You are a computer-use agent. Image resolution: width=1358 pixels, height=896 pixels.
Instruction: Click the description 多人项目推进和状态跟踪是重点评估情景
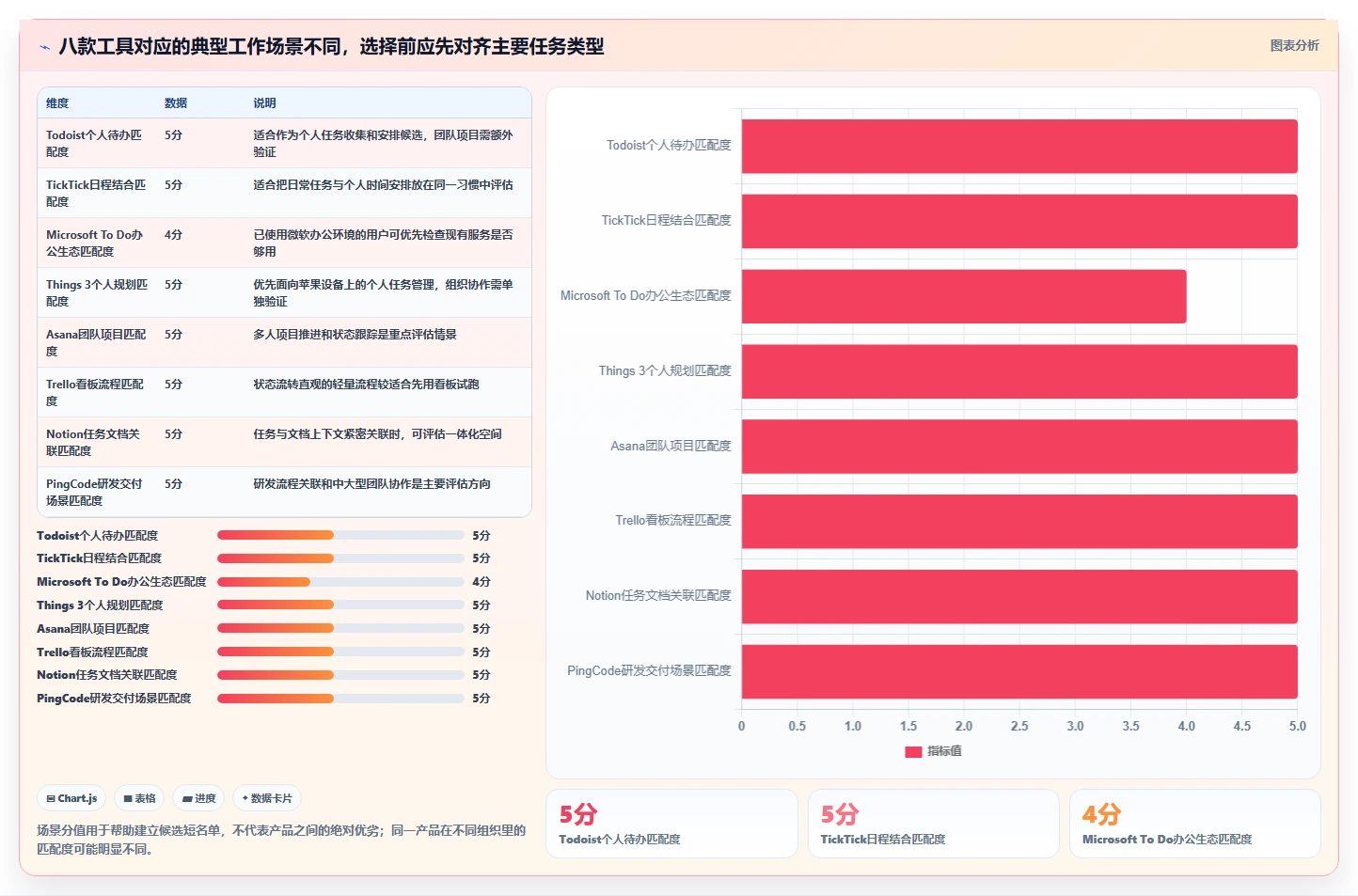point(355,335)
